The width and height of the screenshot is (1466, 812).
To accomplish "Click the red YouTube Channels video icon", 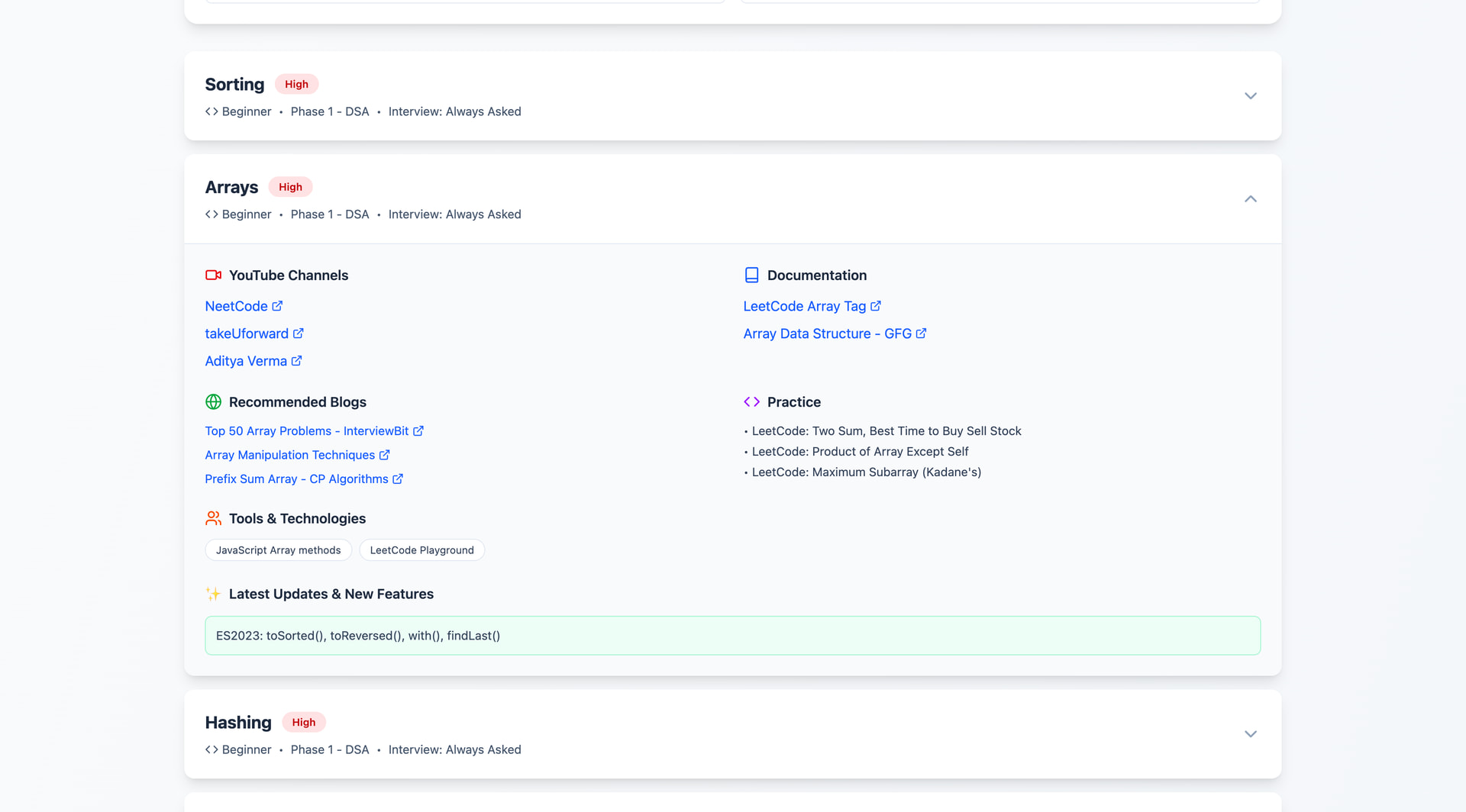I will [x=213, y=275].
